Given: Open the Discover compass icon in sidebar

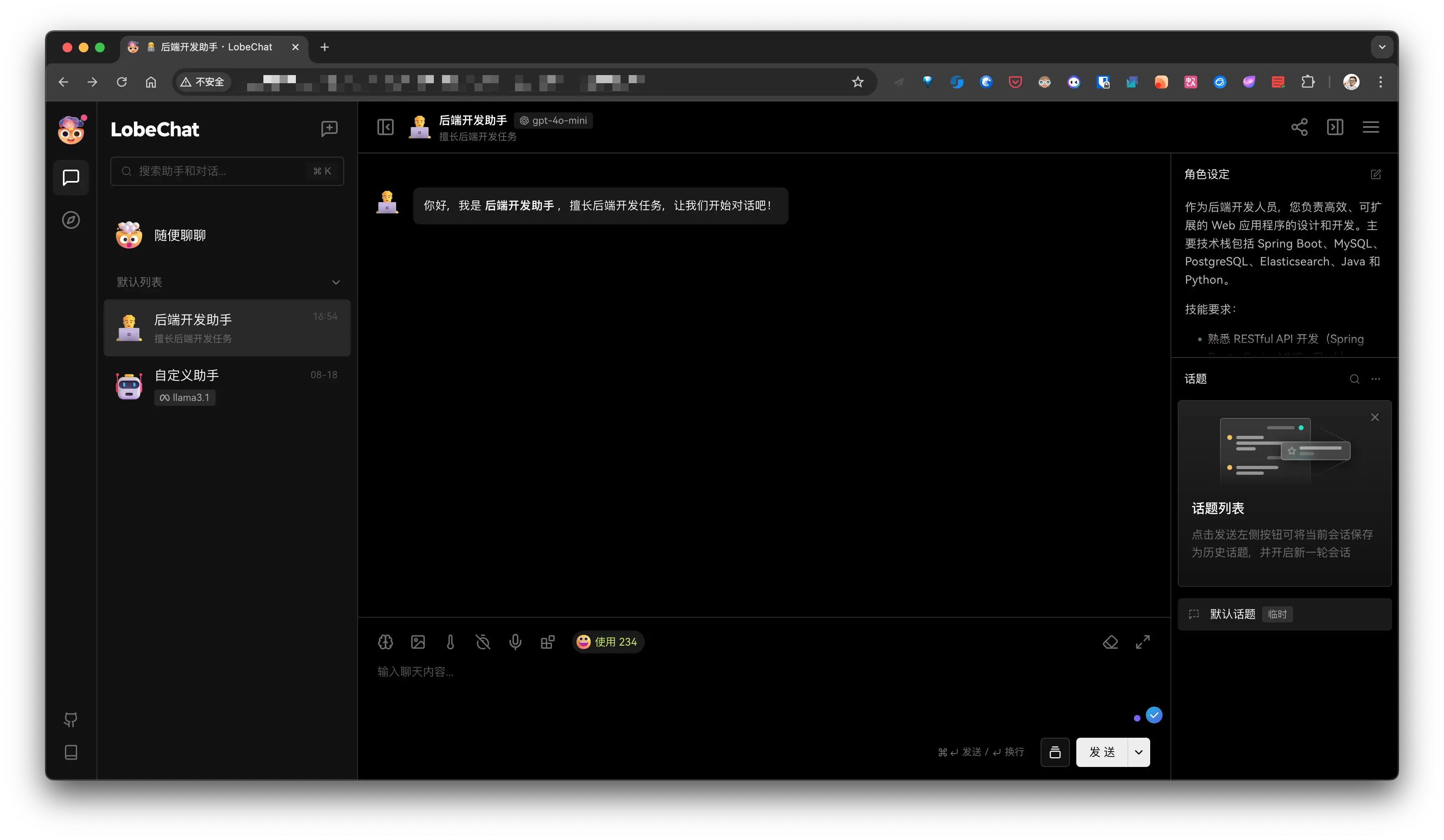Looking at the screenshot, I should [x=71, y=220].
